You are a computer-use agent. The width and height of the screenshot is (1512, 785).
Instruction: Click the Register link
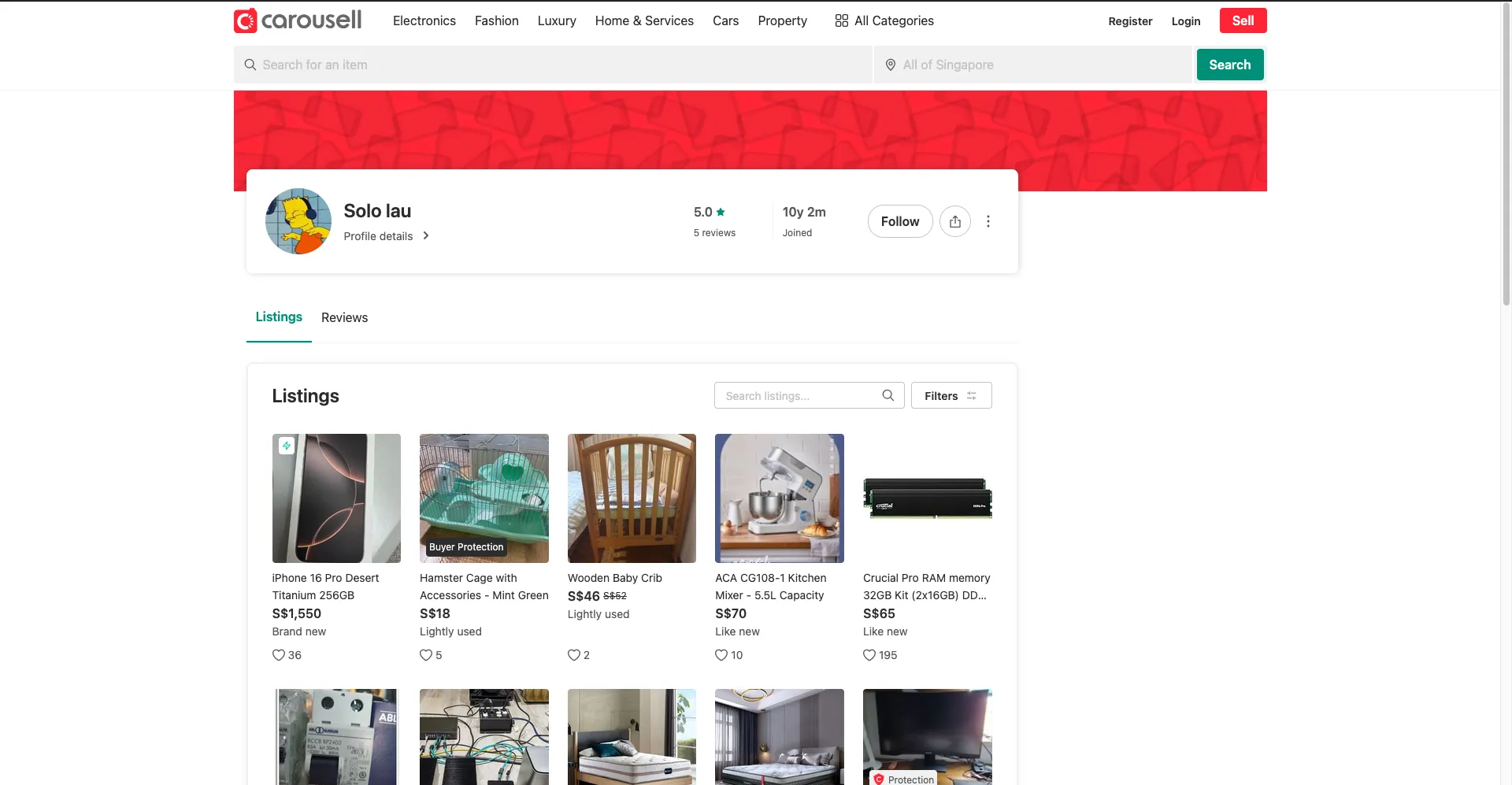(x=1130, y=21)
